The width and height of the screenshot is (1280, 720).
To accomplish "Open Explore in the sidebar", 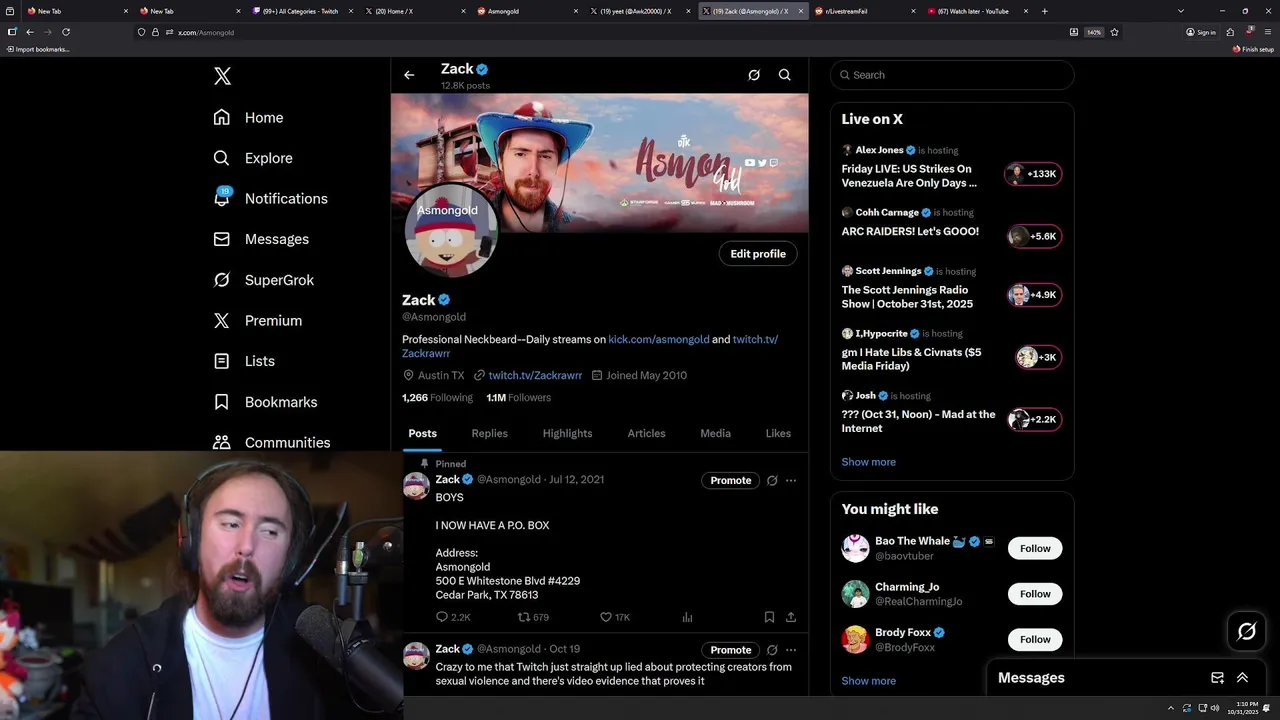I will point(253,158).
